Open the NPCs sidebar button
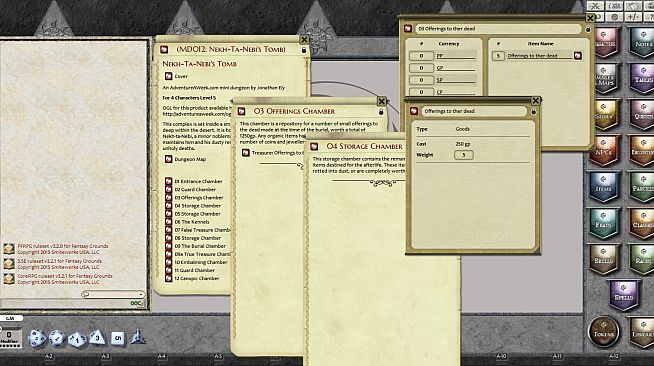 pos(603,150)
